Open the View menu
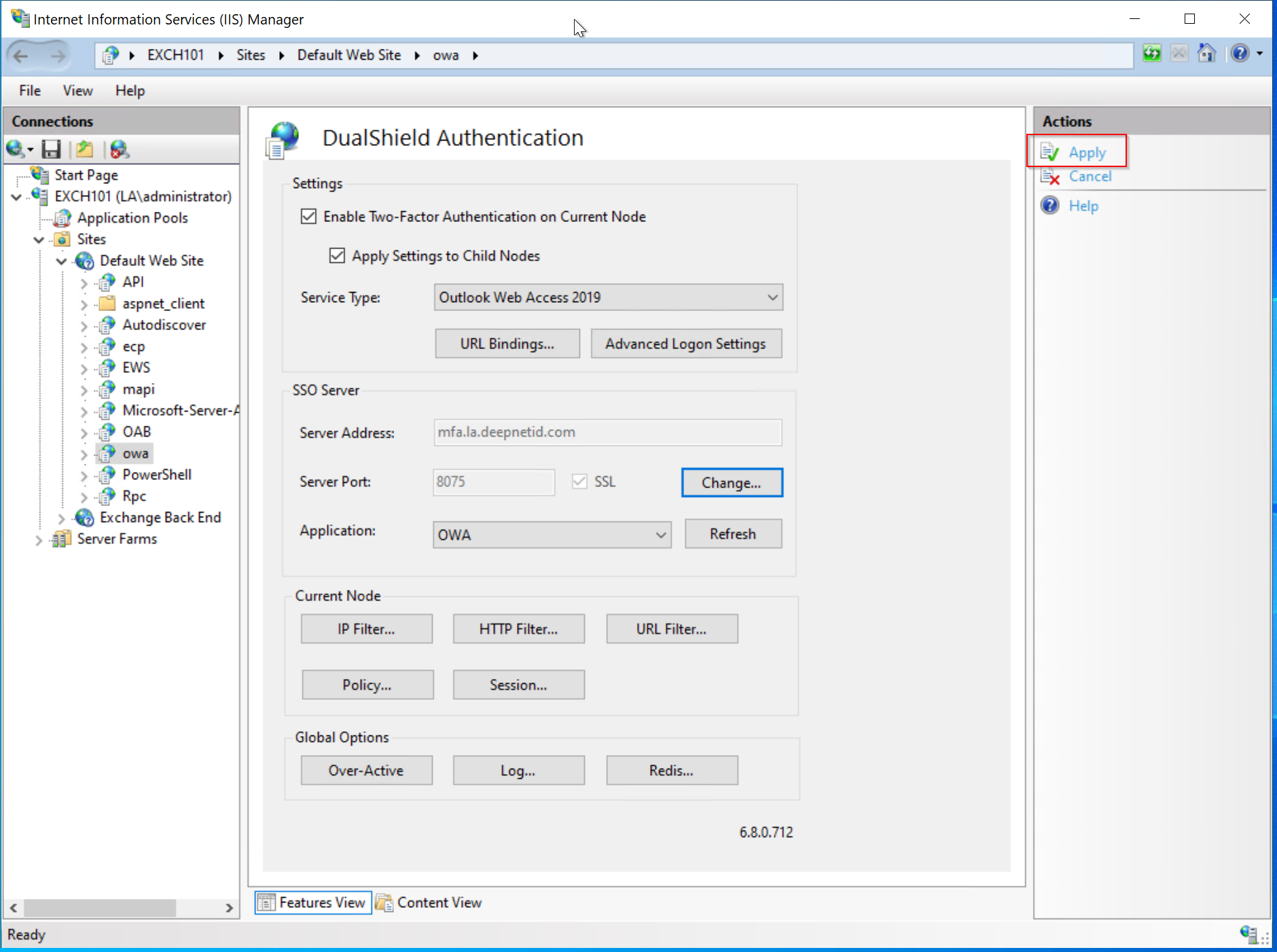1277x952 pixels. tap(77, 90)
